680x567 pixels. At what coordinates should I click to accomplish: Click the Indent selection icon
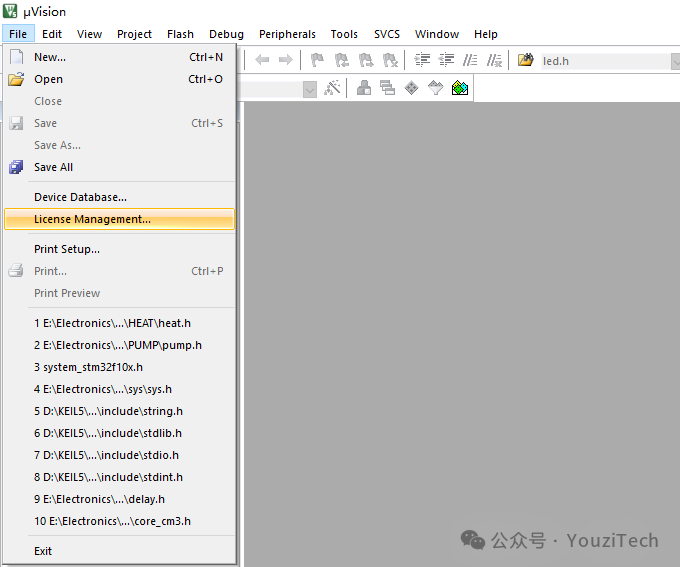click(422, 59)
